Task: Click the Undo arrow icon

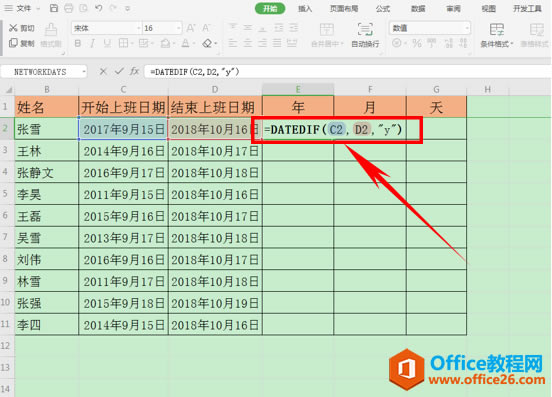Action: [99, 8]
